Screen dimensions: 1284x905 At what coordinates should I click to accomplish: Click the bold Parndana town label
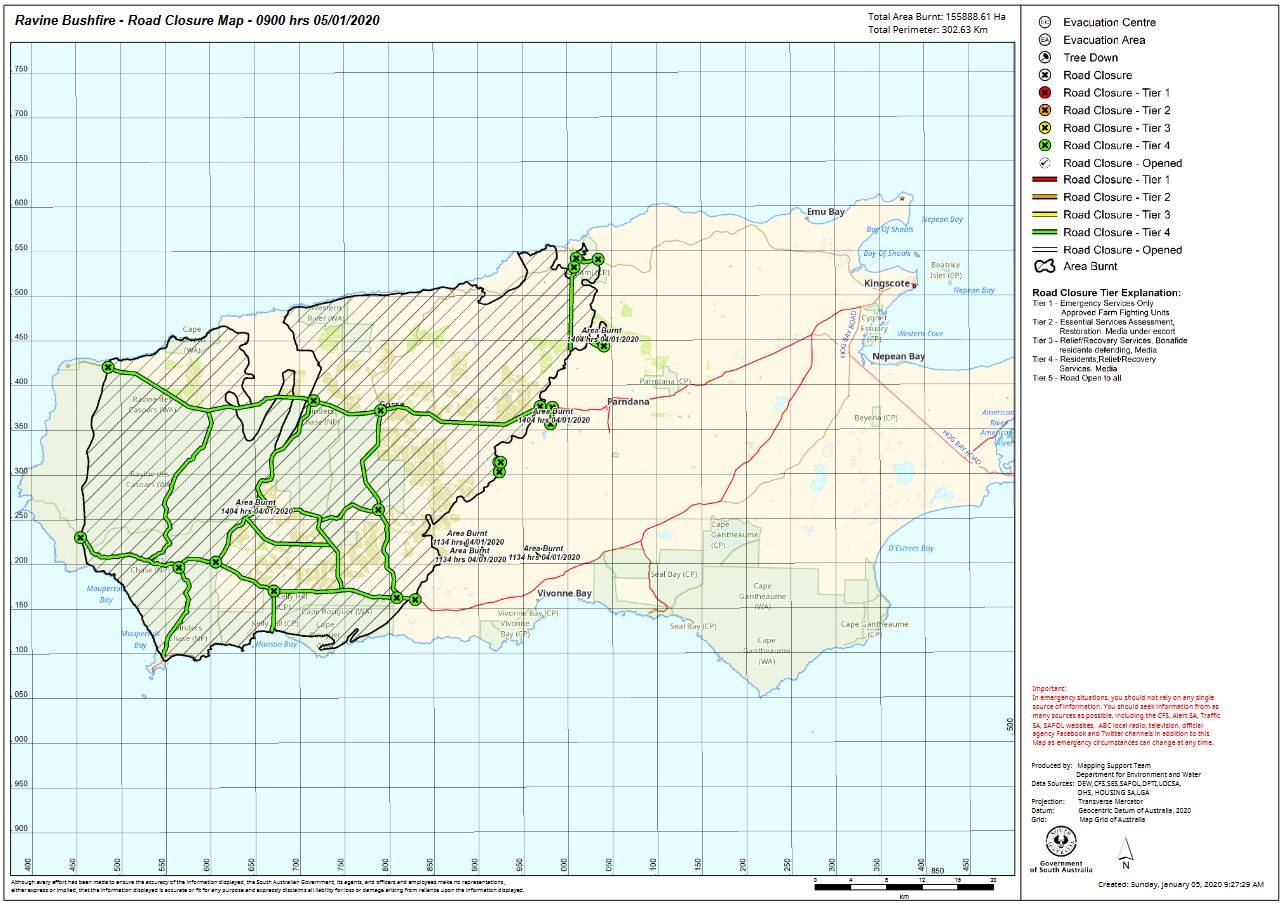tap(628, 402)
